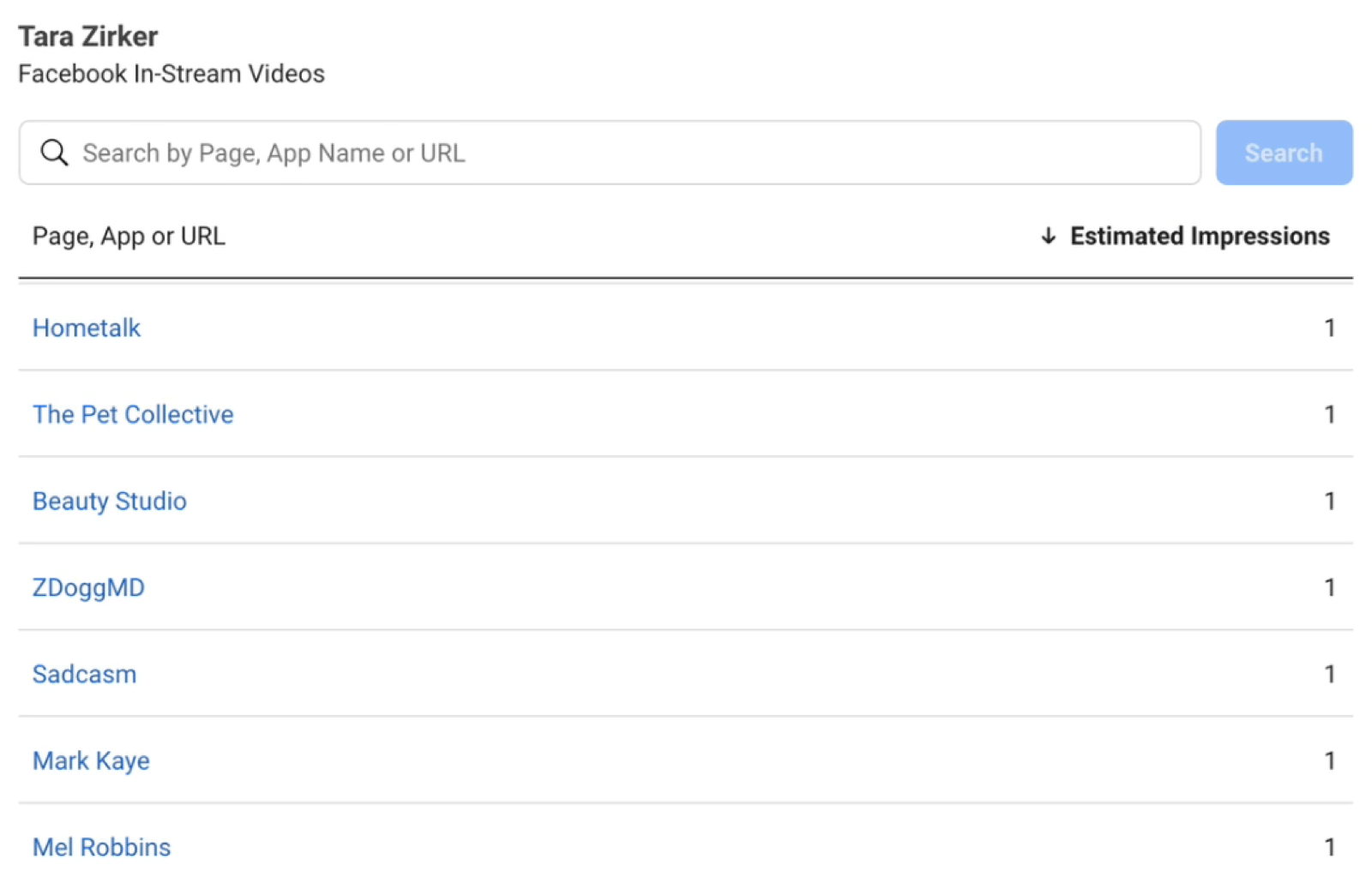Select the impressions count for ZDoggMD
This screenshot has height=883, width=1372.
click(1330, 588)
